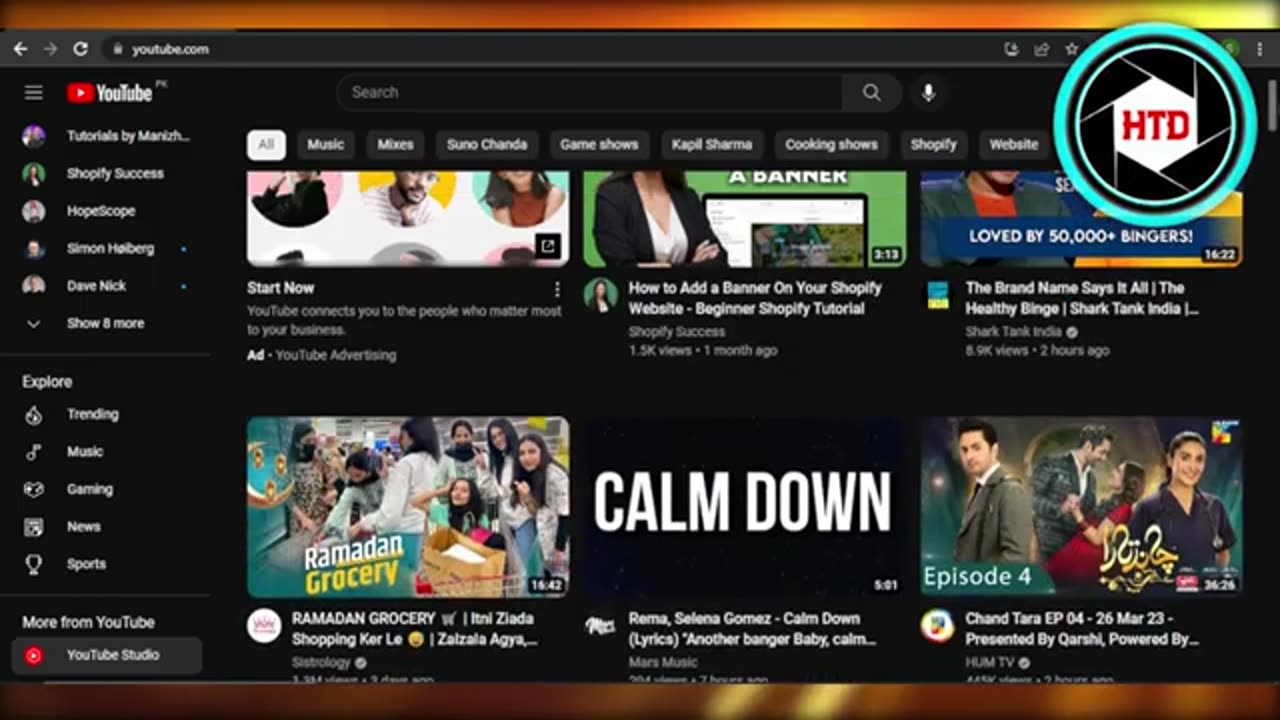Expand Show 8 more subscriptions

(x=106, y=324)
